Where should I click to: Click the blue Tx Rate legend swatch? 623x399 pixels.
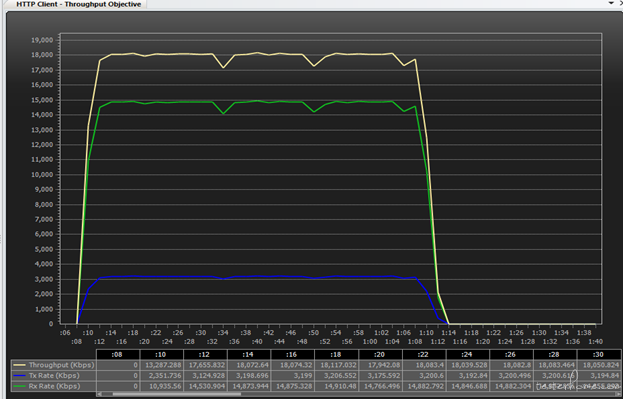(x=19, y=376)
